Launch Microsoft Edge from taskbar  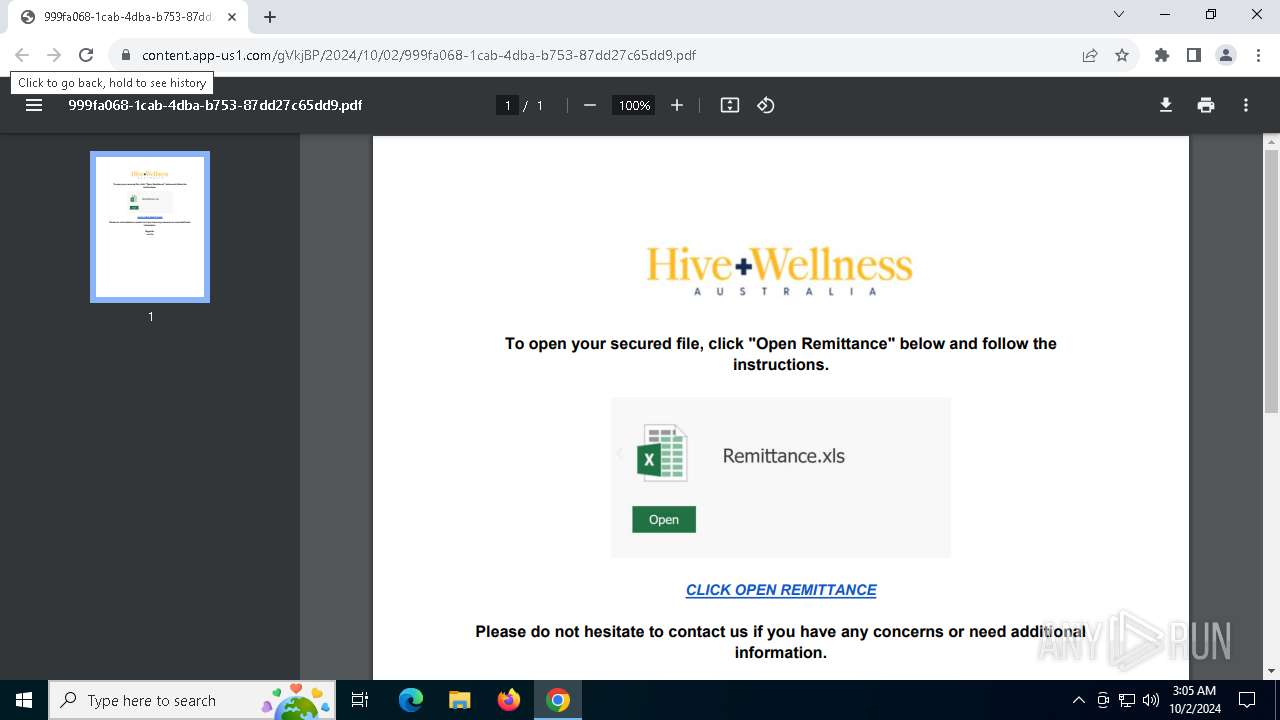coord(411,700)
